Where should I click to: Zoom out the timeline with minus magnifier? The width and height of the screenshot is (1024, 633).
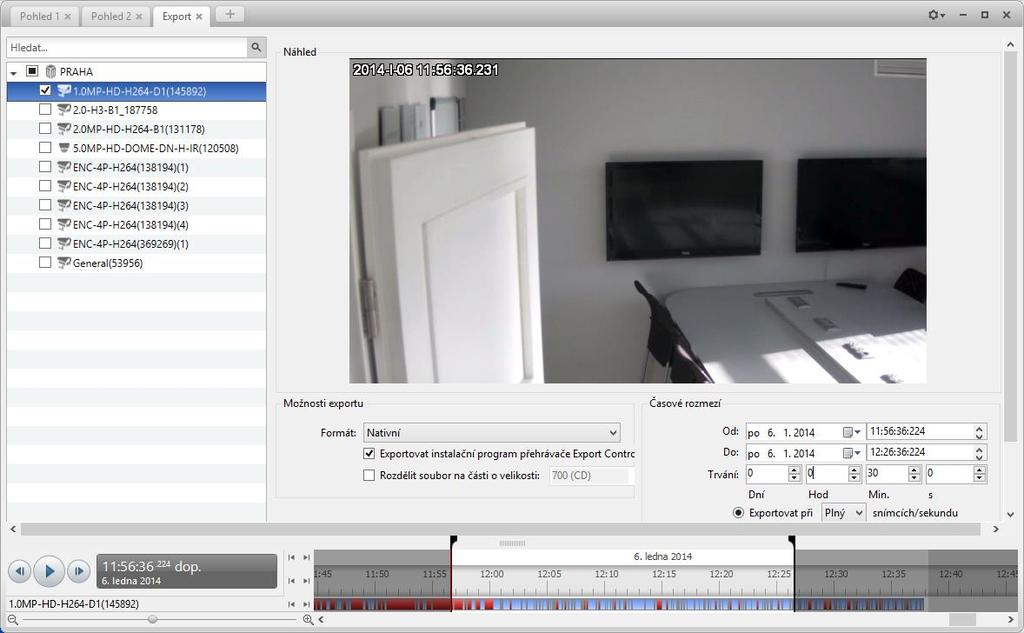point(12,619)
